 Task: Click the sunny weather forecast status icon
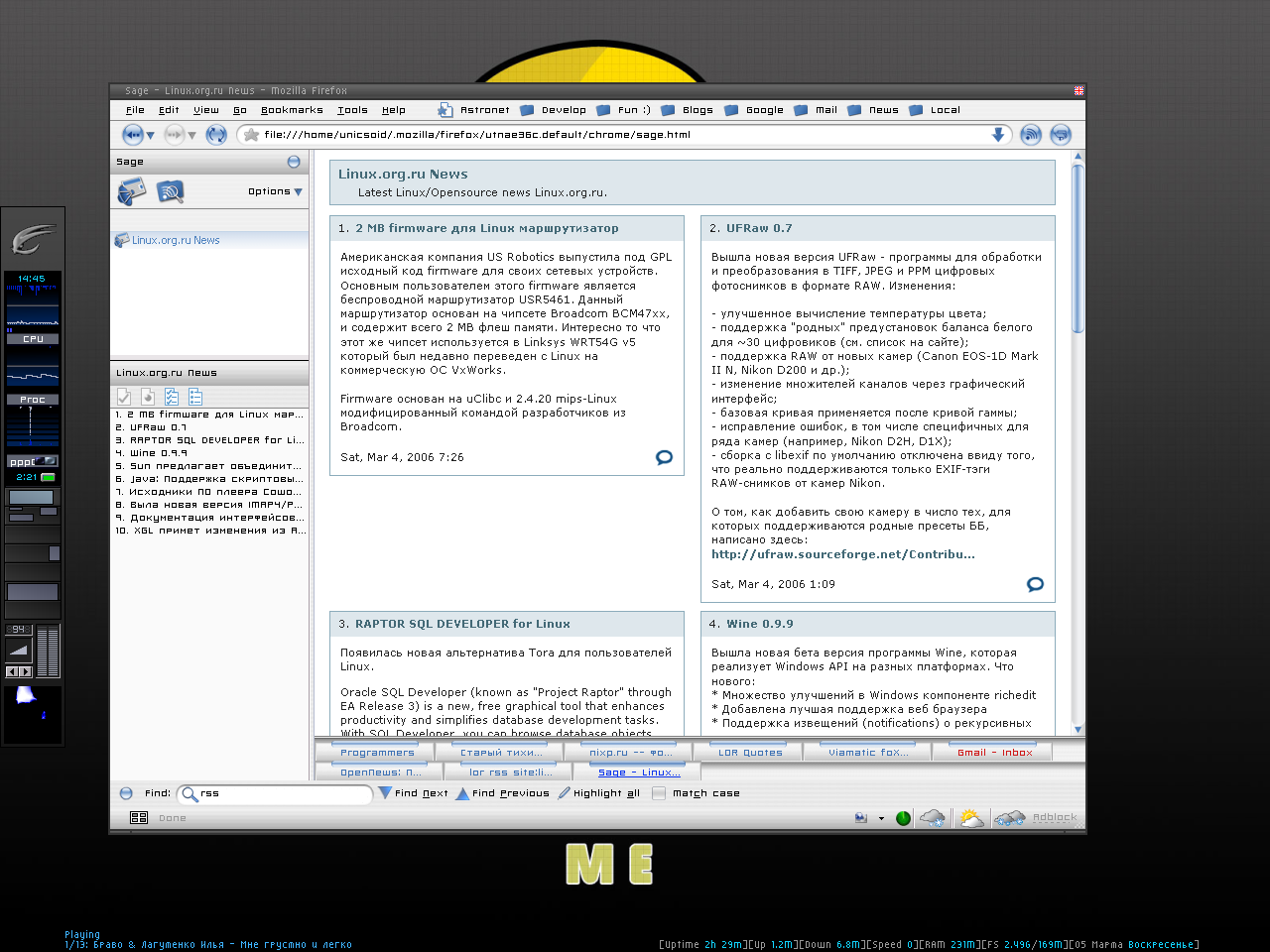click(970, 818)
